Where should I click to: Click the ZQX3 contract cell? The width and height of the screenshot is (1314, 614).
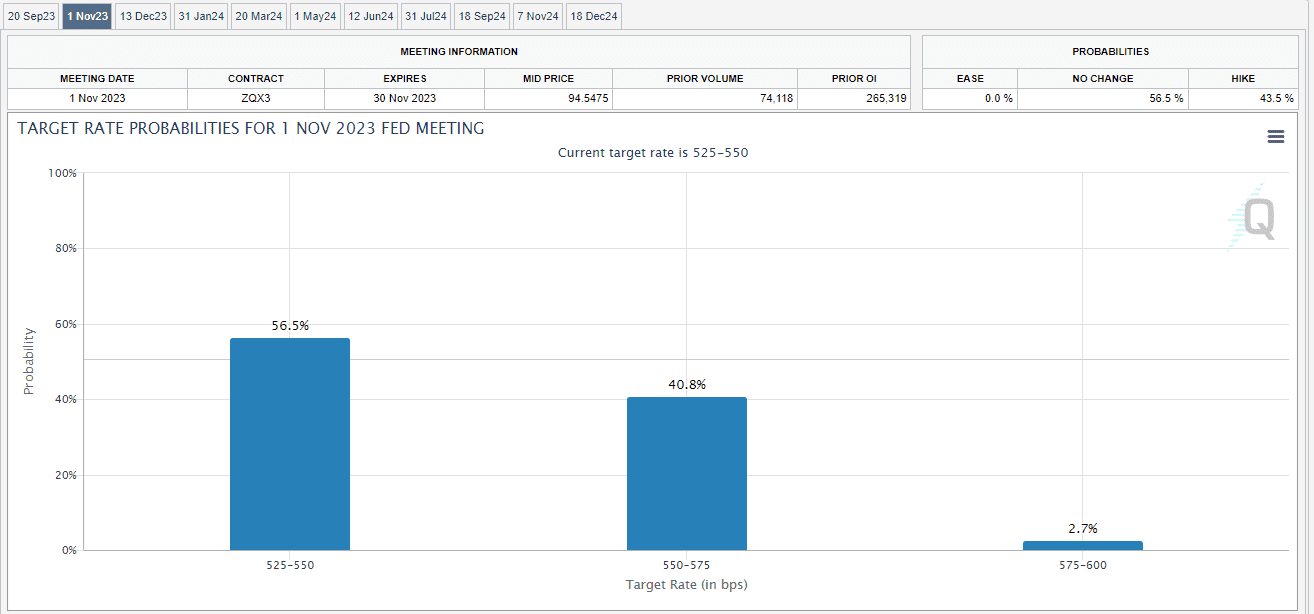click(256, 98)
